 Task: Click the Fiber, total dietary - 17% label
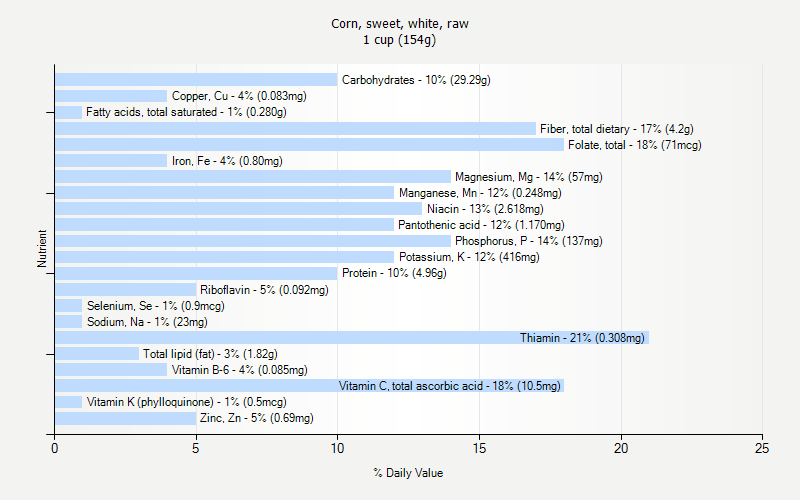coord(617,129)
